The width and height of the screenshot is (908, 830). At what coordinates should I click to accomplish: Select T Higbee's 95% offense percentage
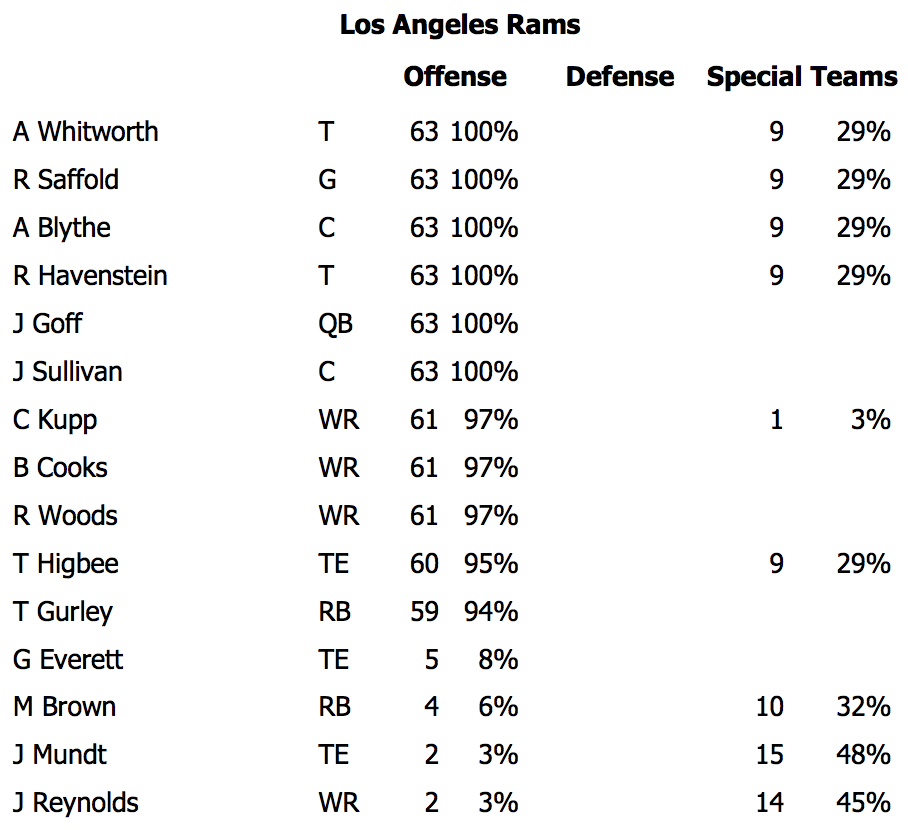point(491,564)
